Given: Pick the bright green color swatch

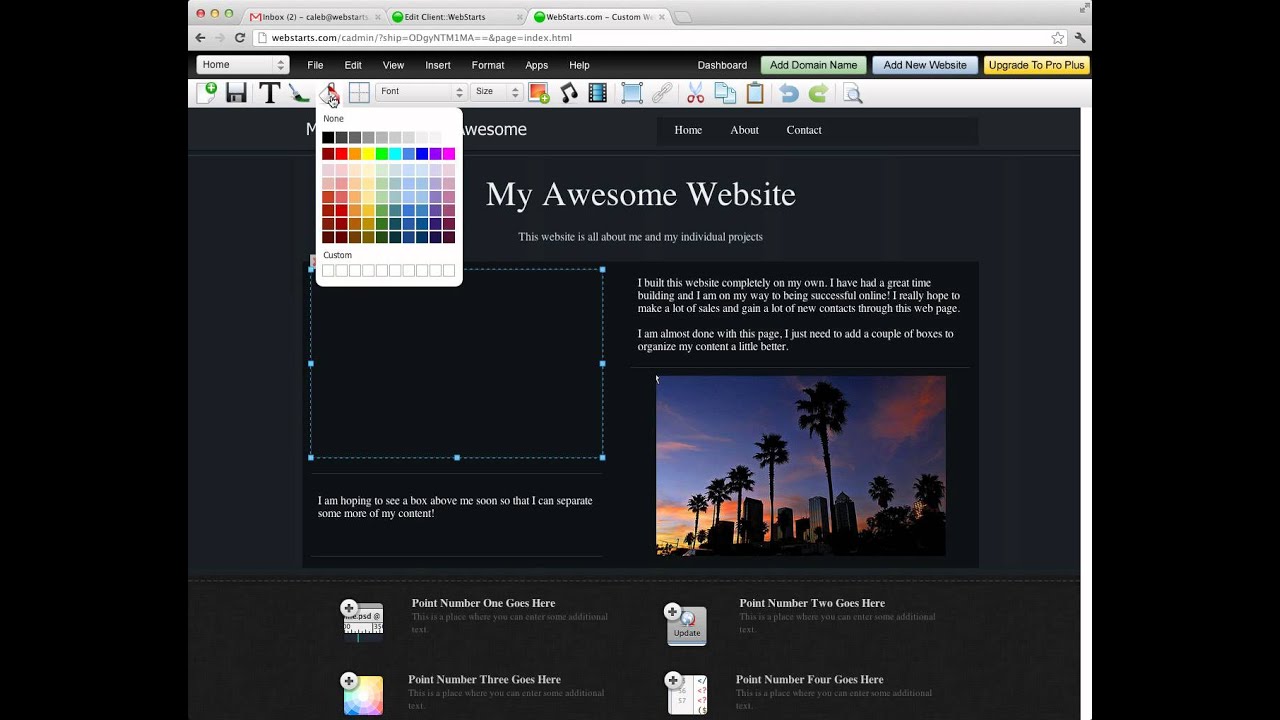Looking at the screenshot, I should (x=382, y=154).
